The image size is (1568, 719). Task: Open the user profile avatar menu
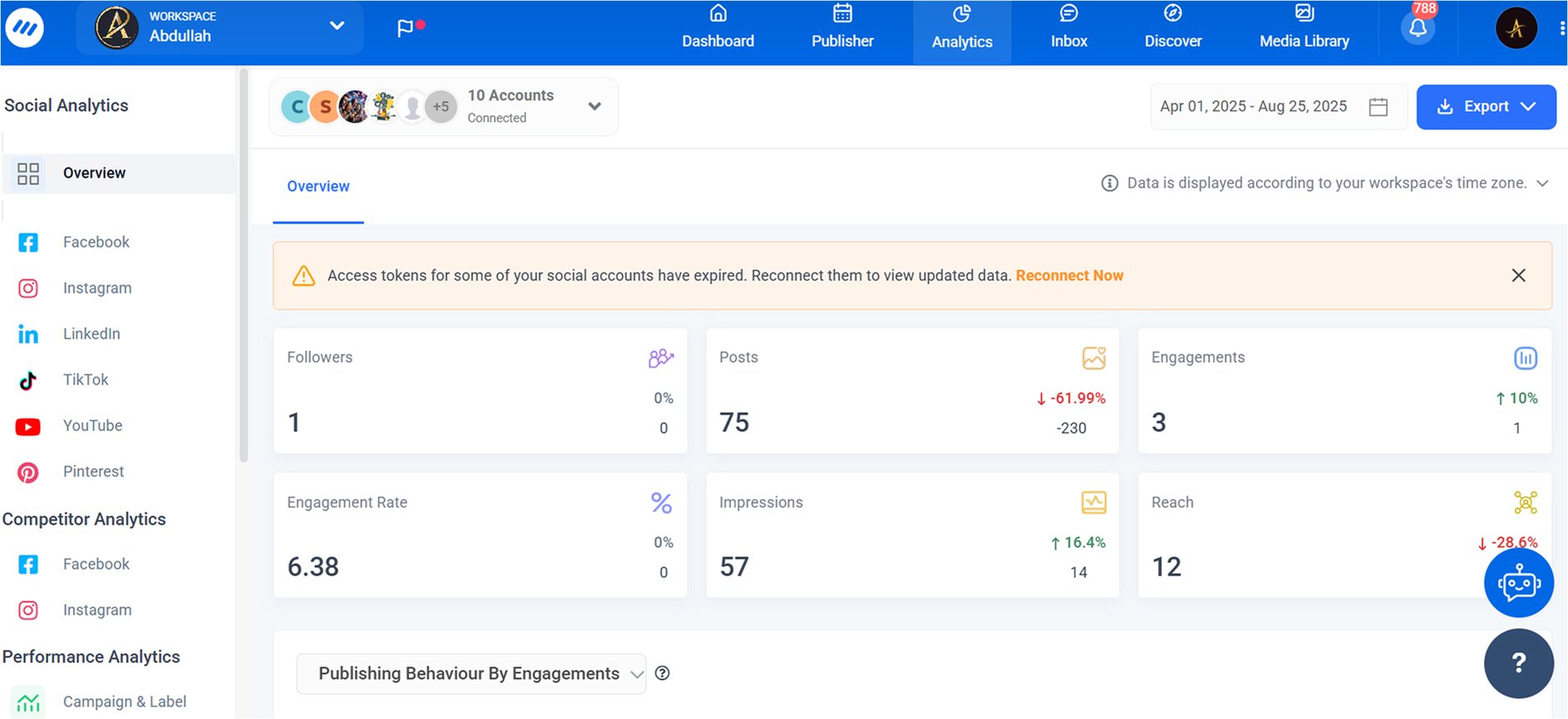tap(1516, 28)
